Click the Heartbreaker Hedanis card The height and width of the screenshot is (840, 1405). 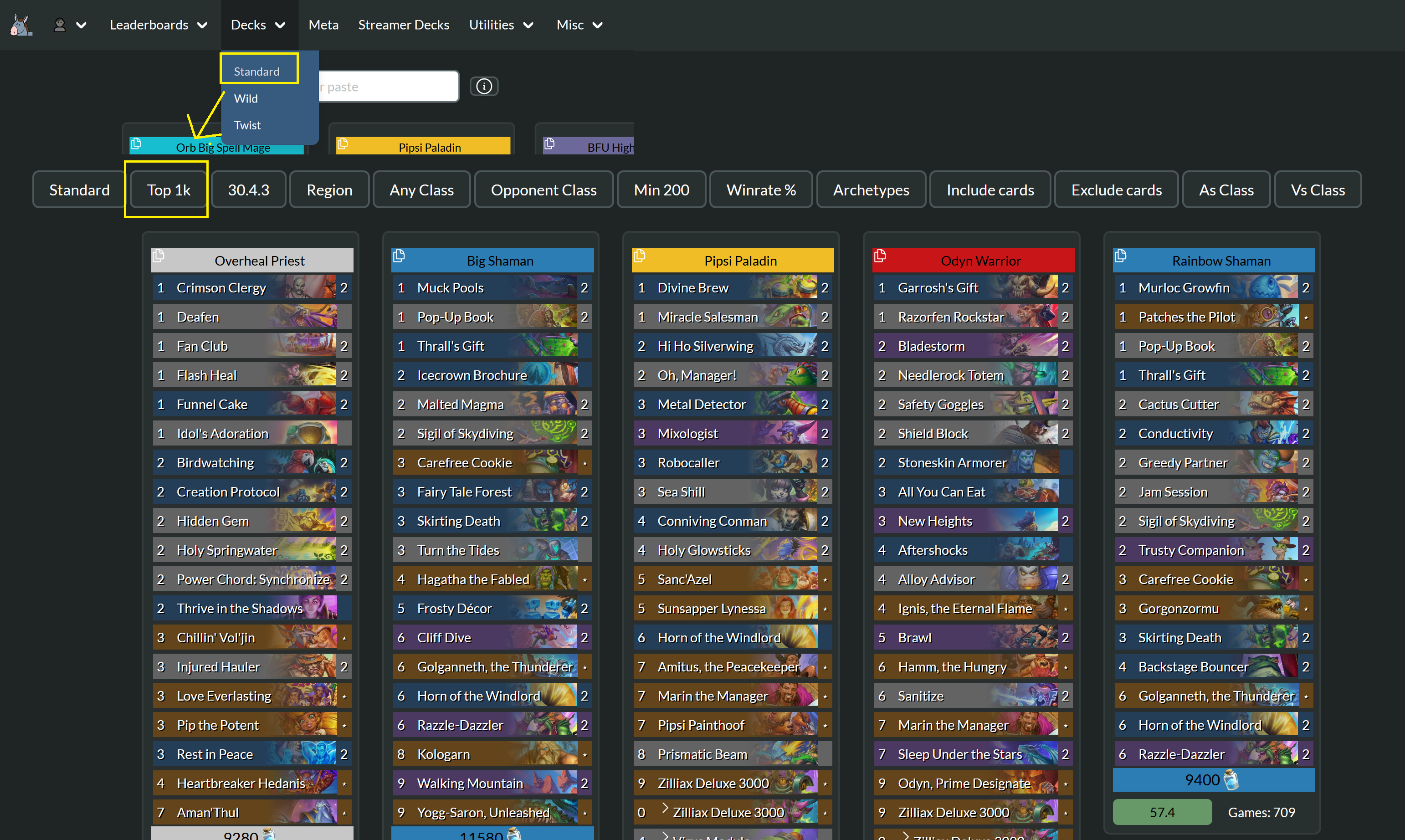pos(252,784)
